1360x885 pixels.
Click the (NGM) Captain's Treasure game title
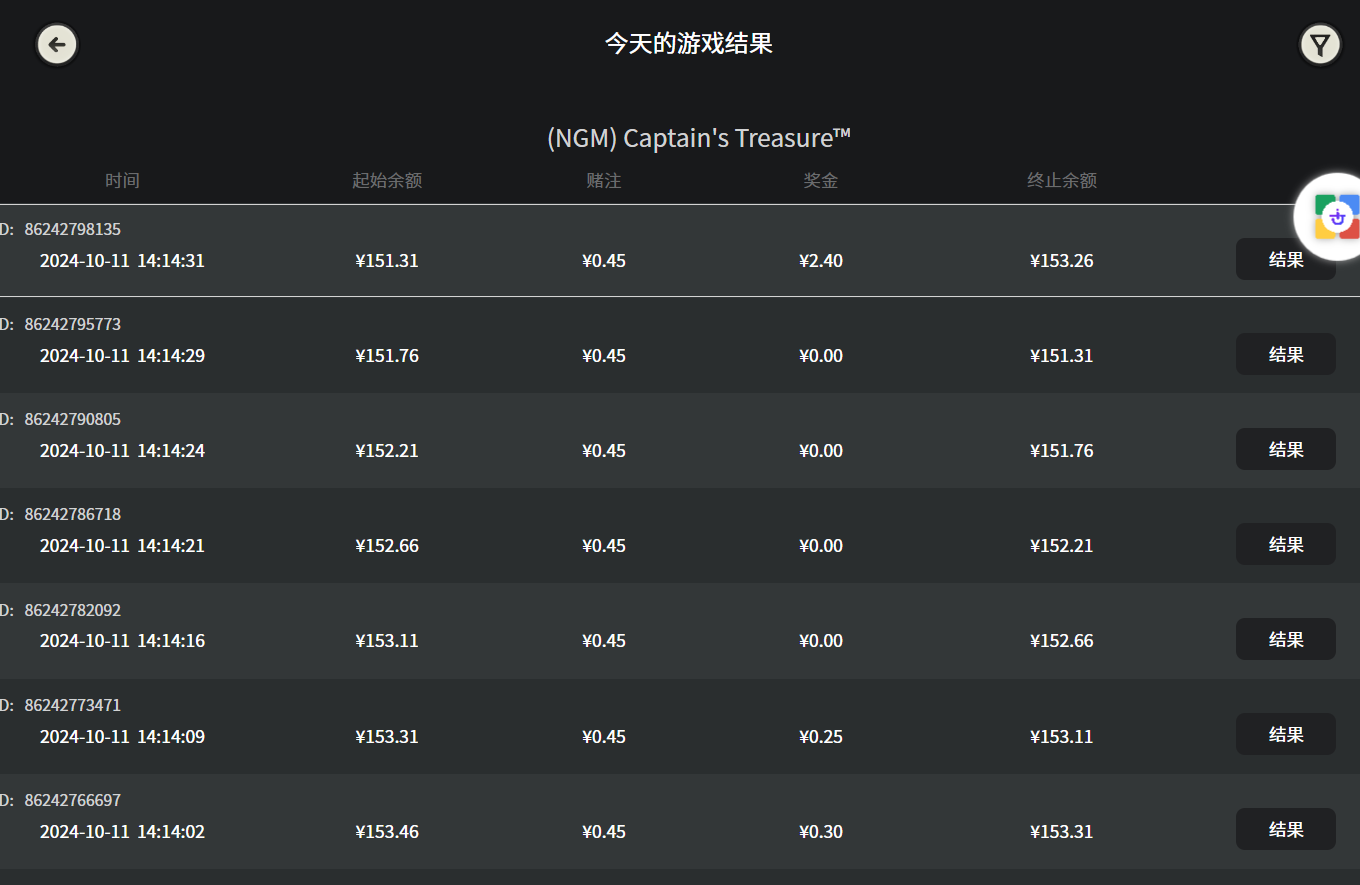tap(698, 138)
